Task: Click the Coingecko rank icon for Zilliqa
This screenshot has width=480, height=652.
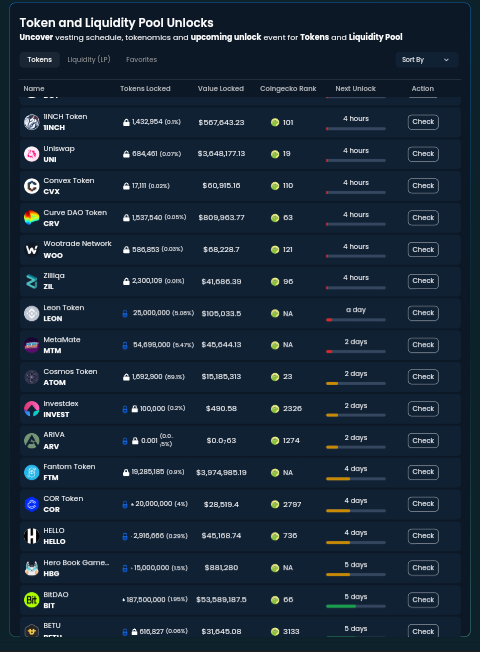Action: 275,282
